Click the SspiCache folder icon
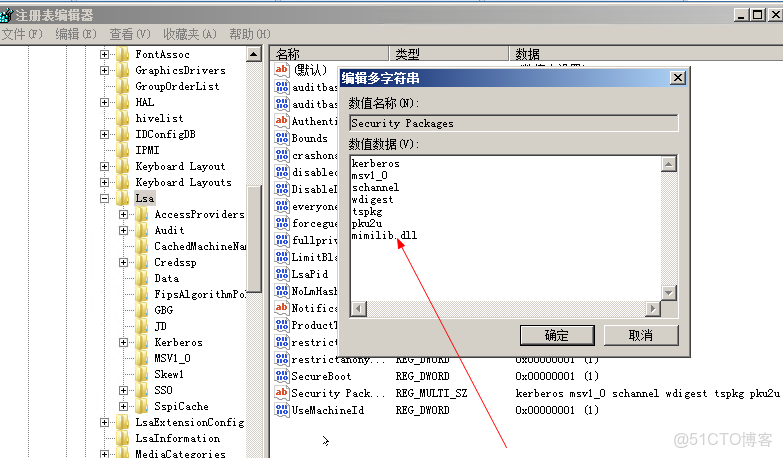The width and height of the screenshot is (783, 458). click(142, 406)
